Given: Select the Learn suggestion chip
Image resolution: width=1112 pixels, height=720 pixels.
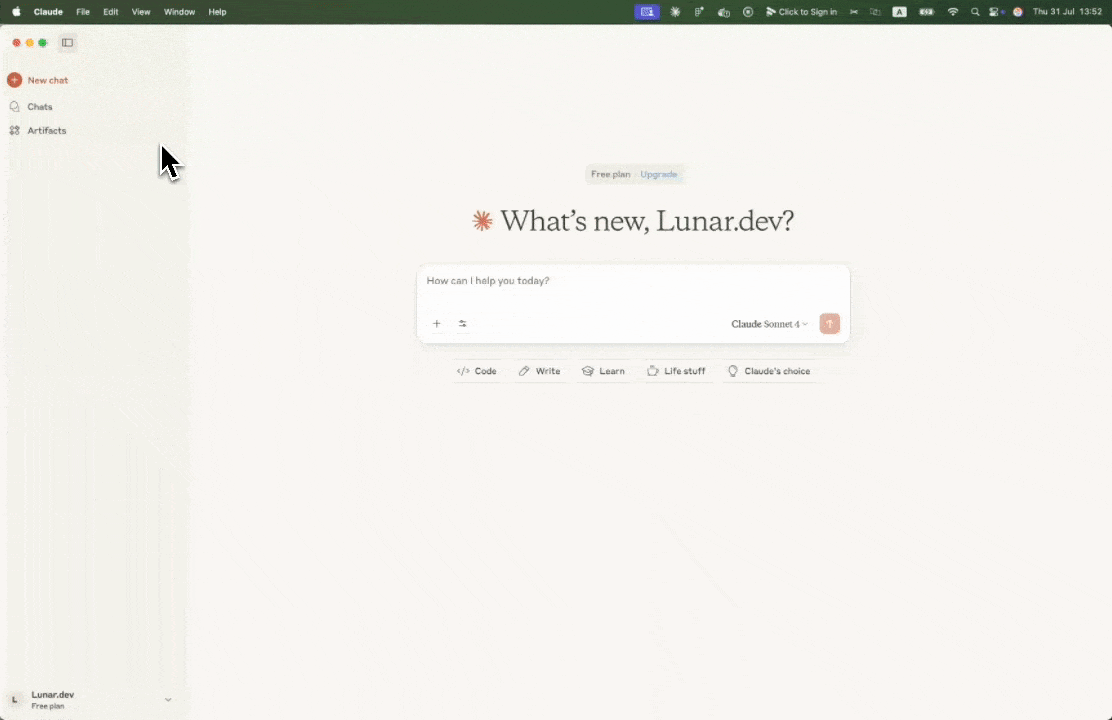Looking at the screenshot, I should point(604,371).
